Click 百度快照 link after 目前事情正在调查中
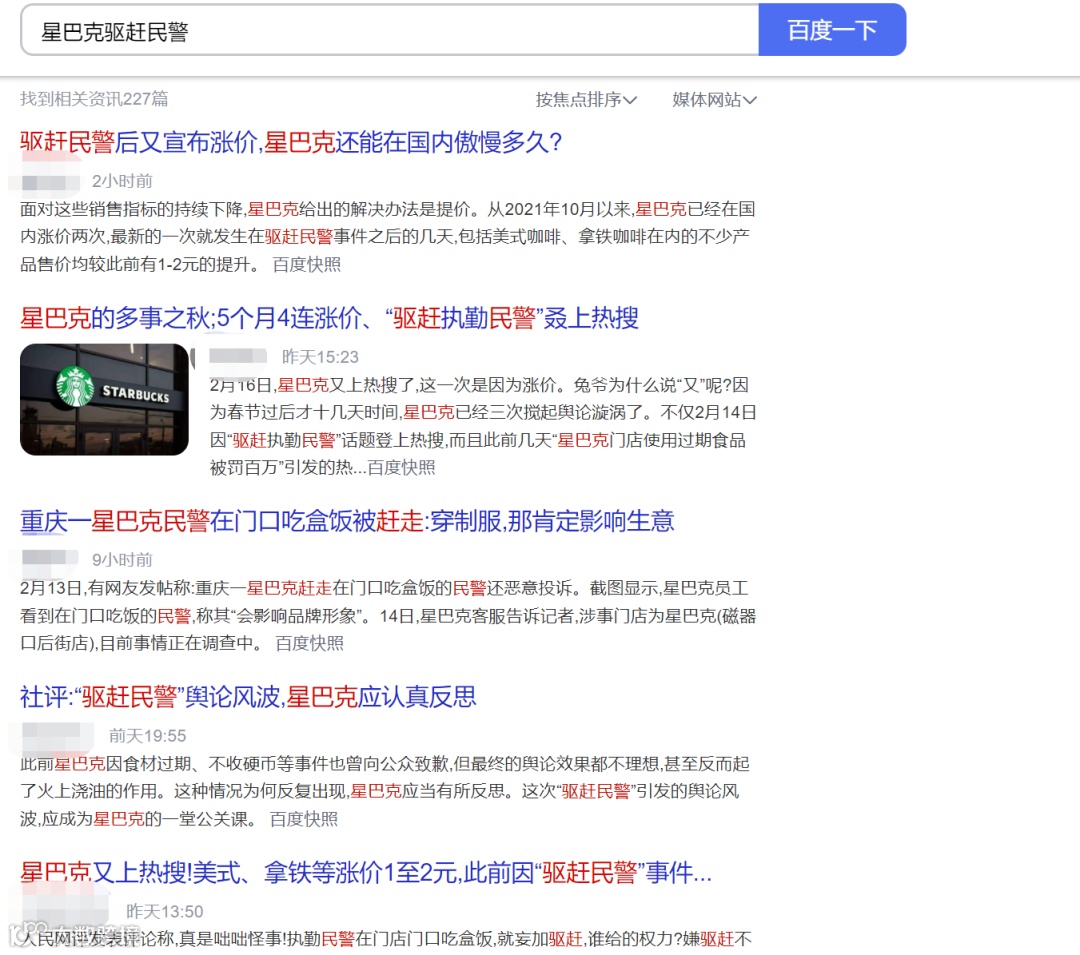Viewport: 1080px width, 955px height. point(310,643)
